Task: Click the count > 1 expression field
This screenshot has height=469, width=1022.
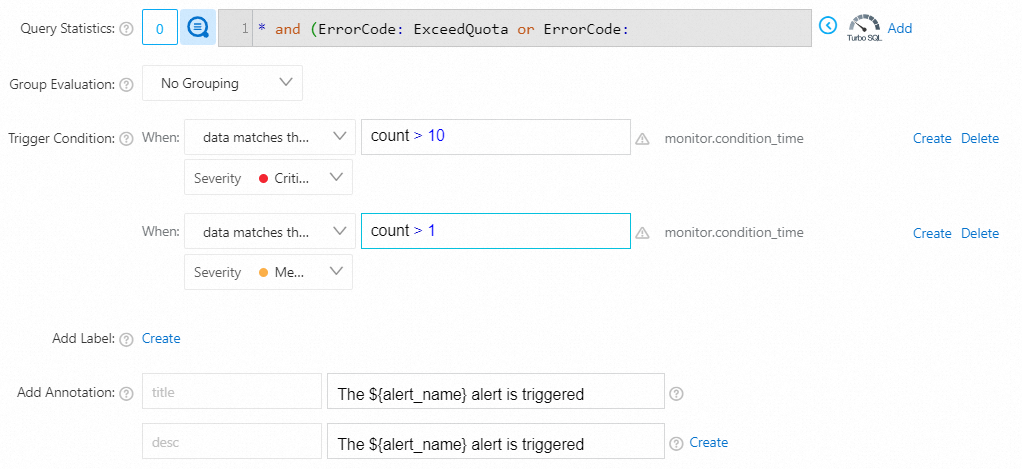Action: click(x=495, y=231)
